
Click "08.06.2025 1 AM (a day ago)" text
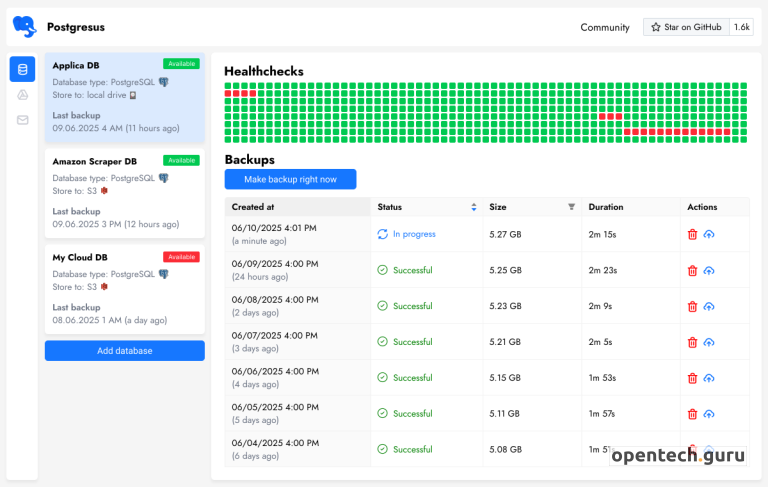point(110,320)
